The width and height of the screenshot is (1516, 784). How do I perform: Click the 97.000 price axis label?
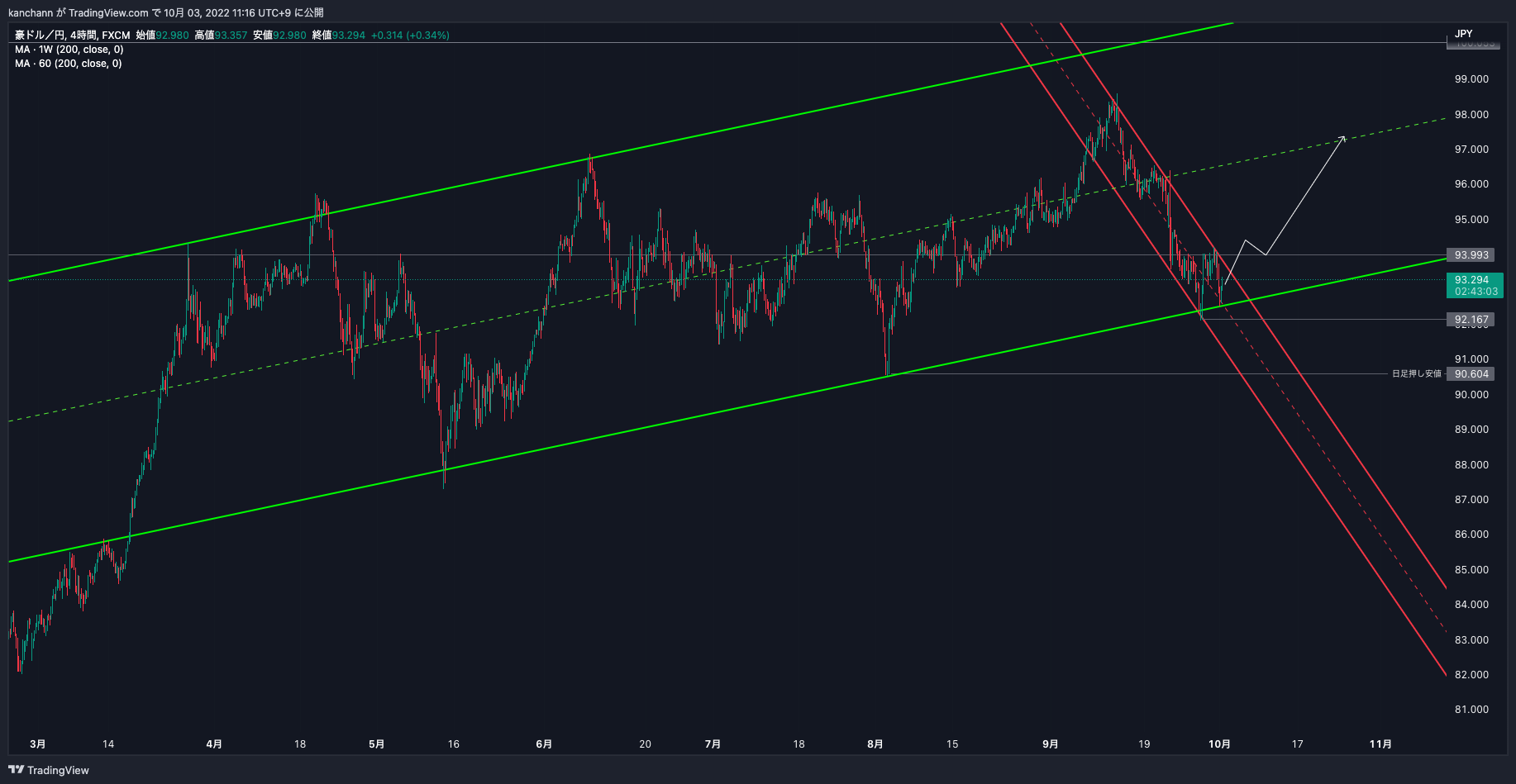pyautogui.click(x=1471, y=150)
